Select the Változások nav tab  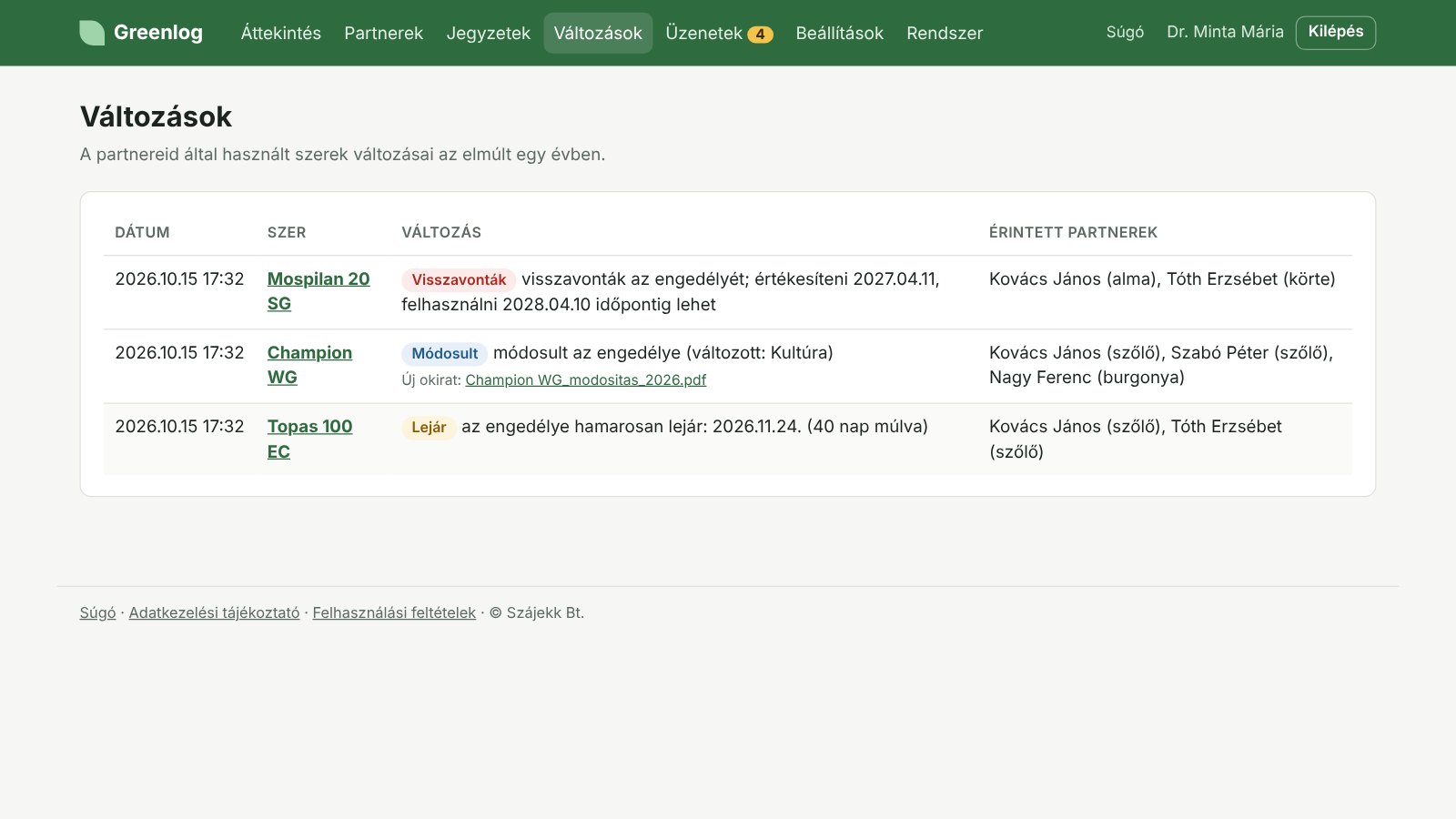point(598,33)
